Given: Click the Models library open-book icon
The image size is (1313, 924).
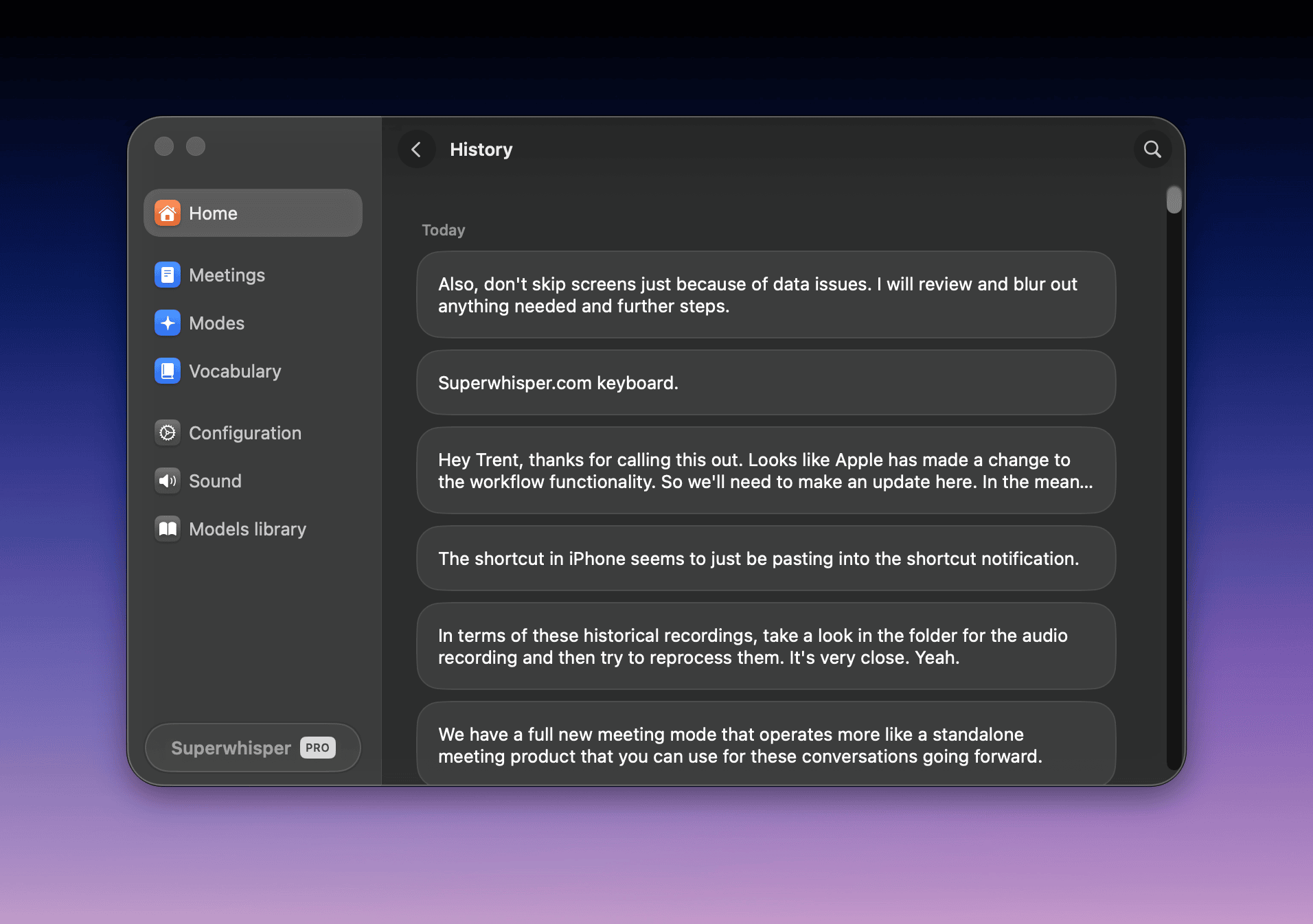Looking at the screenshot, I should (168, 529).
